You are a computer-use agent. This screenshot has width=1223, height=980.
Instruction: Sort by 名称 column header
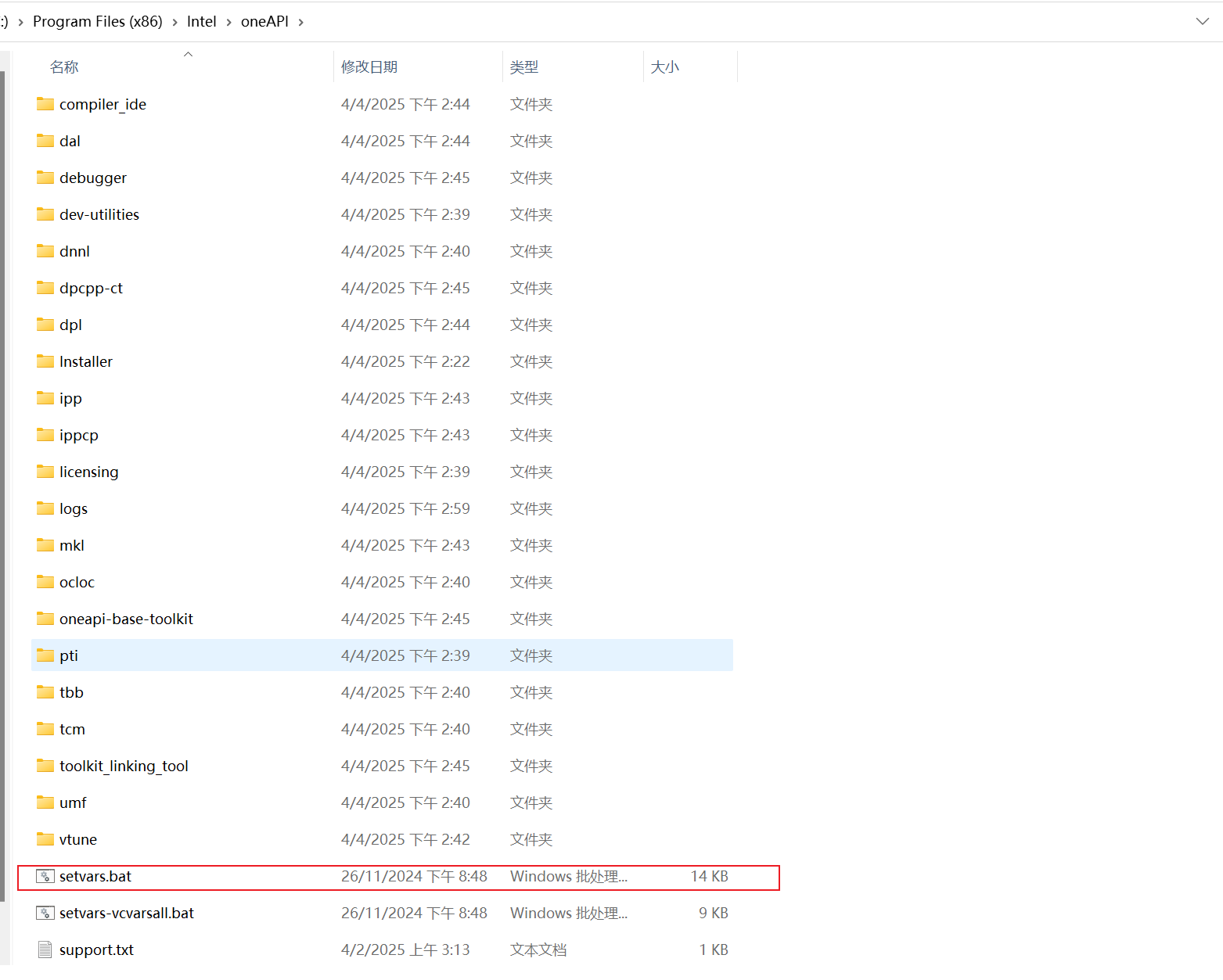64,67
